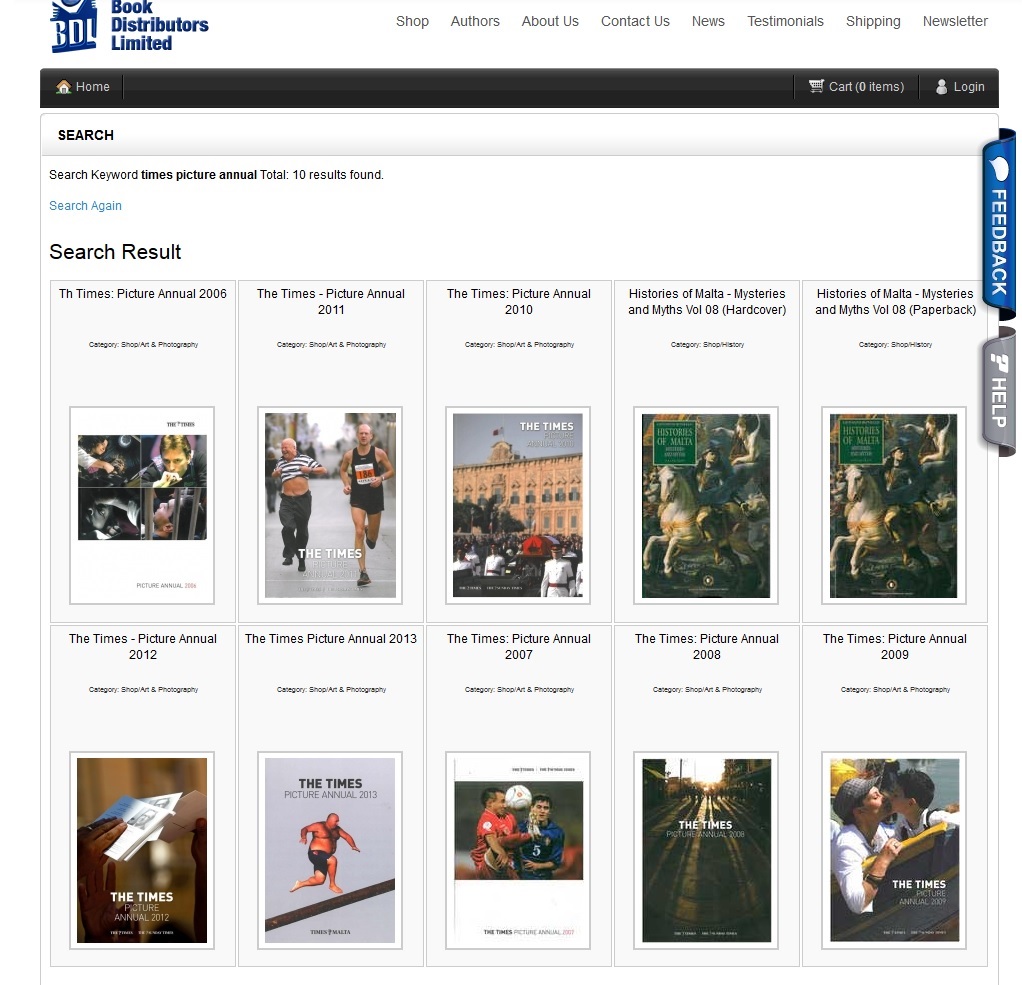
Task: Click the BDL Book Distributors Limited logo
Action: [x=128, y=26]
